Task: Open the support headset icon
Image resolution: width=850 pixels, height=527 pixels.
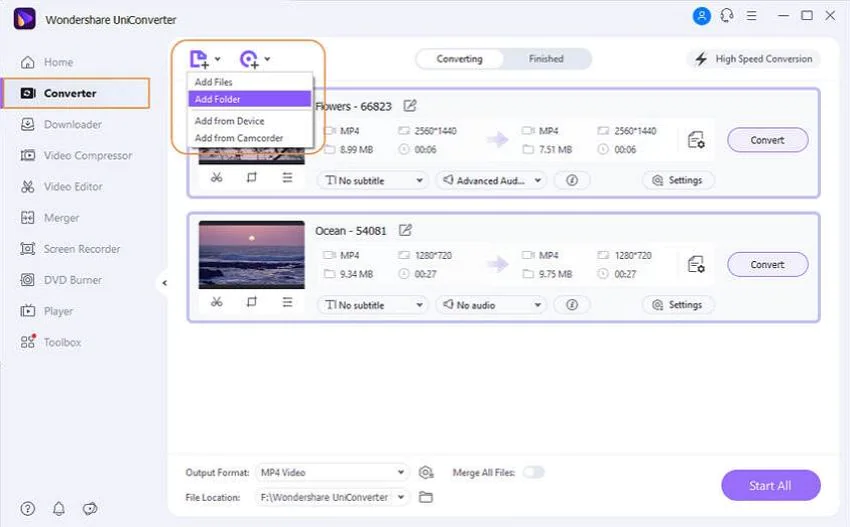Action: point(727,16)
